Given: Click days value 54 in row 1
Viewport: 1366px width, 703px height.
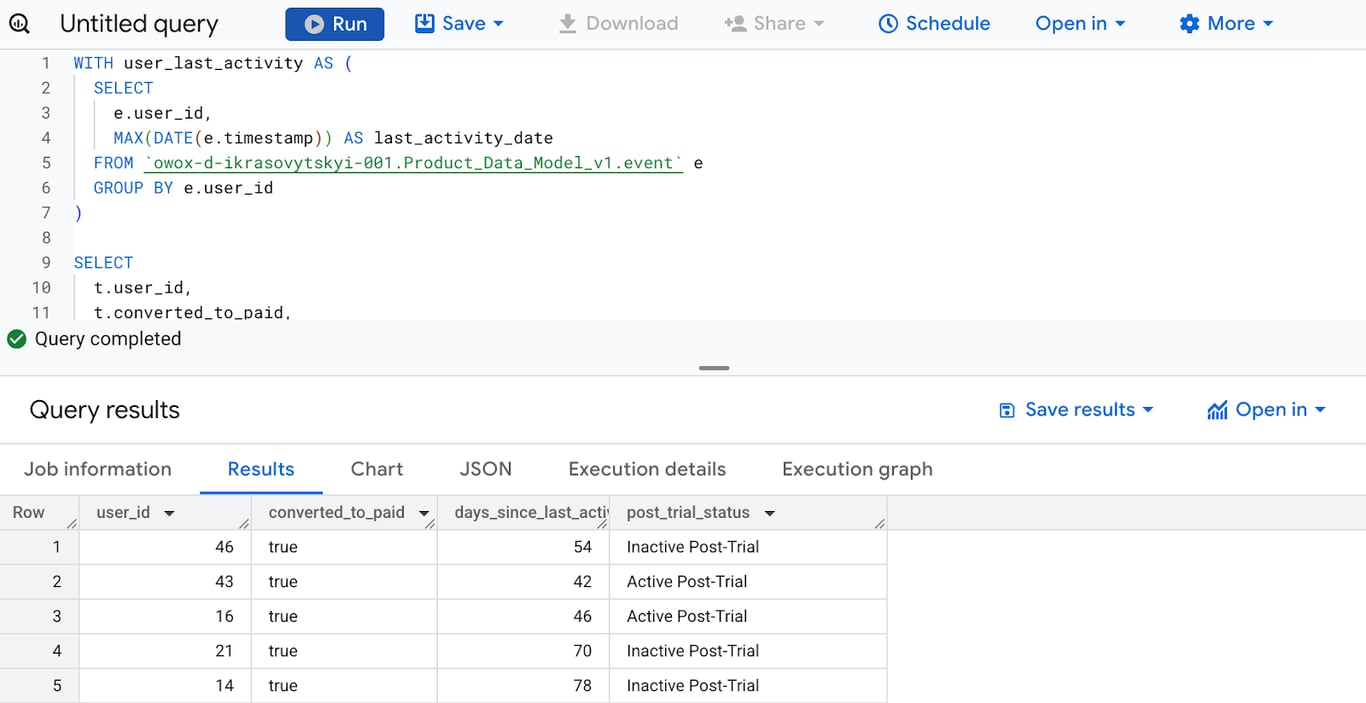Looking at the screenshot, I should 523,547.
